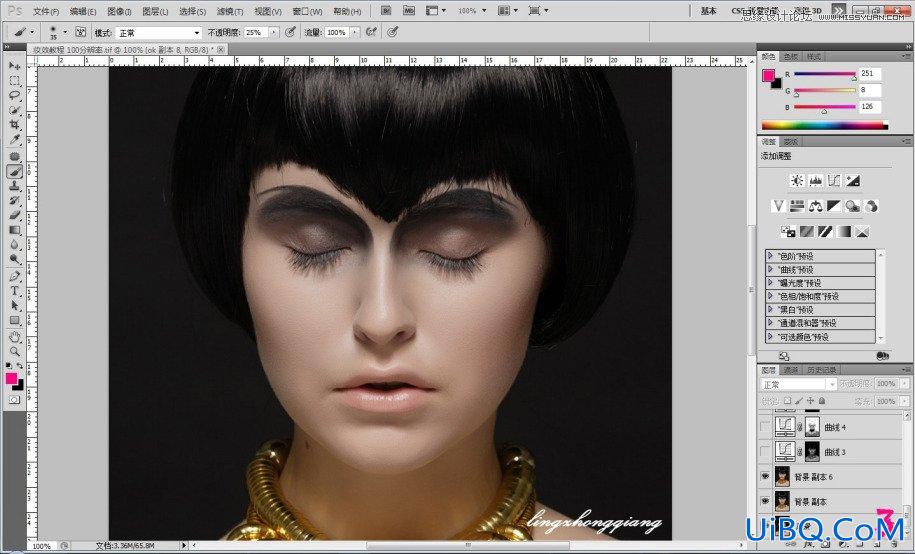Click the R channel slider
915x554 pixels.
(825, 74)
